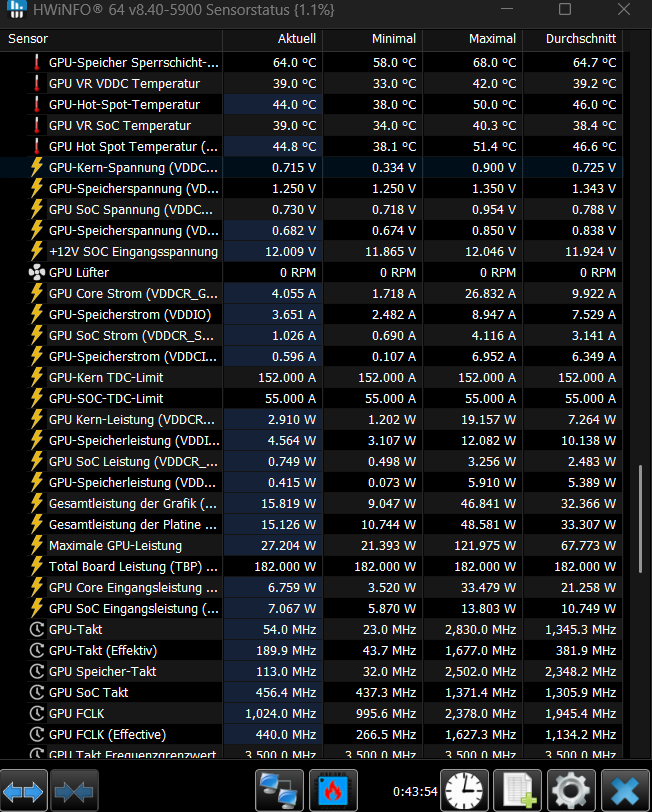Click the 12.009 V current value
Image resolution: width=652 pixels, height=812 pixels.
291,252
